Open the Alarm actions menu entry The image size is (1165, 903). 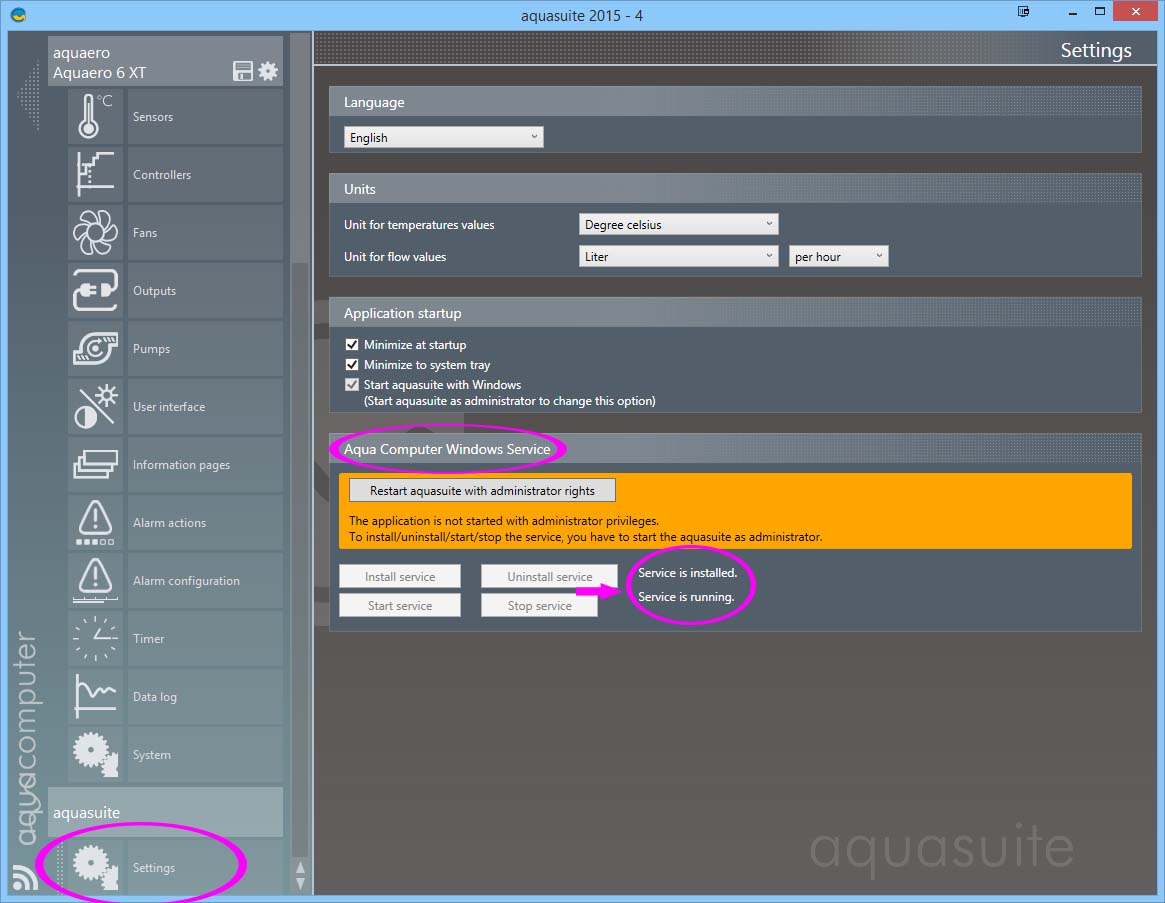(205, 522)
